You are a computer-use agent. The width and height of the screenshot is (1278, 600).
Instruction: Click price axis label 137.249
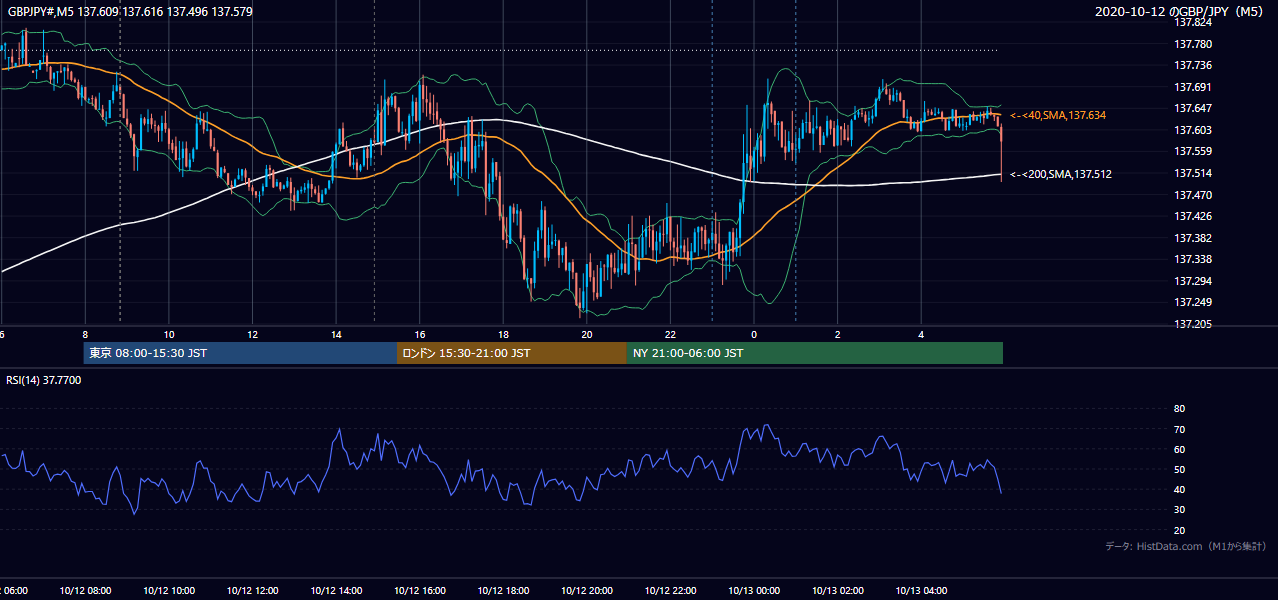pyautogui.click(x=1192, y=302)
